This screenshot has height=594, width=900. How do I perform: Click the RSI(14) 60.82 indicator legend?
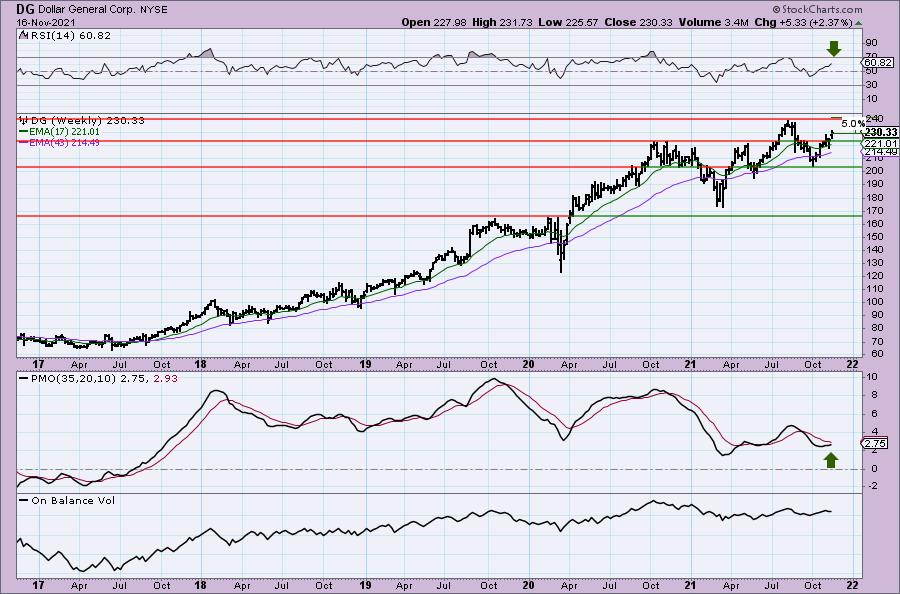tap(70, 36)
